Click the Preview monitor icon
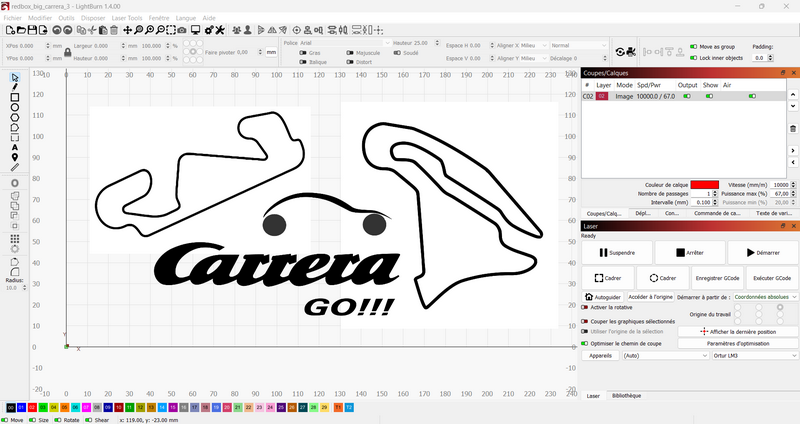The width and height of the screenshot is (800, 424). (x=195, y=31)
